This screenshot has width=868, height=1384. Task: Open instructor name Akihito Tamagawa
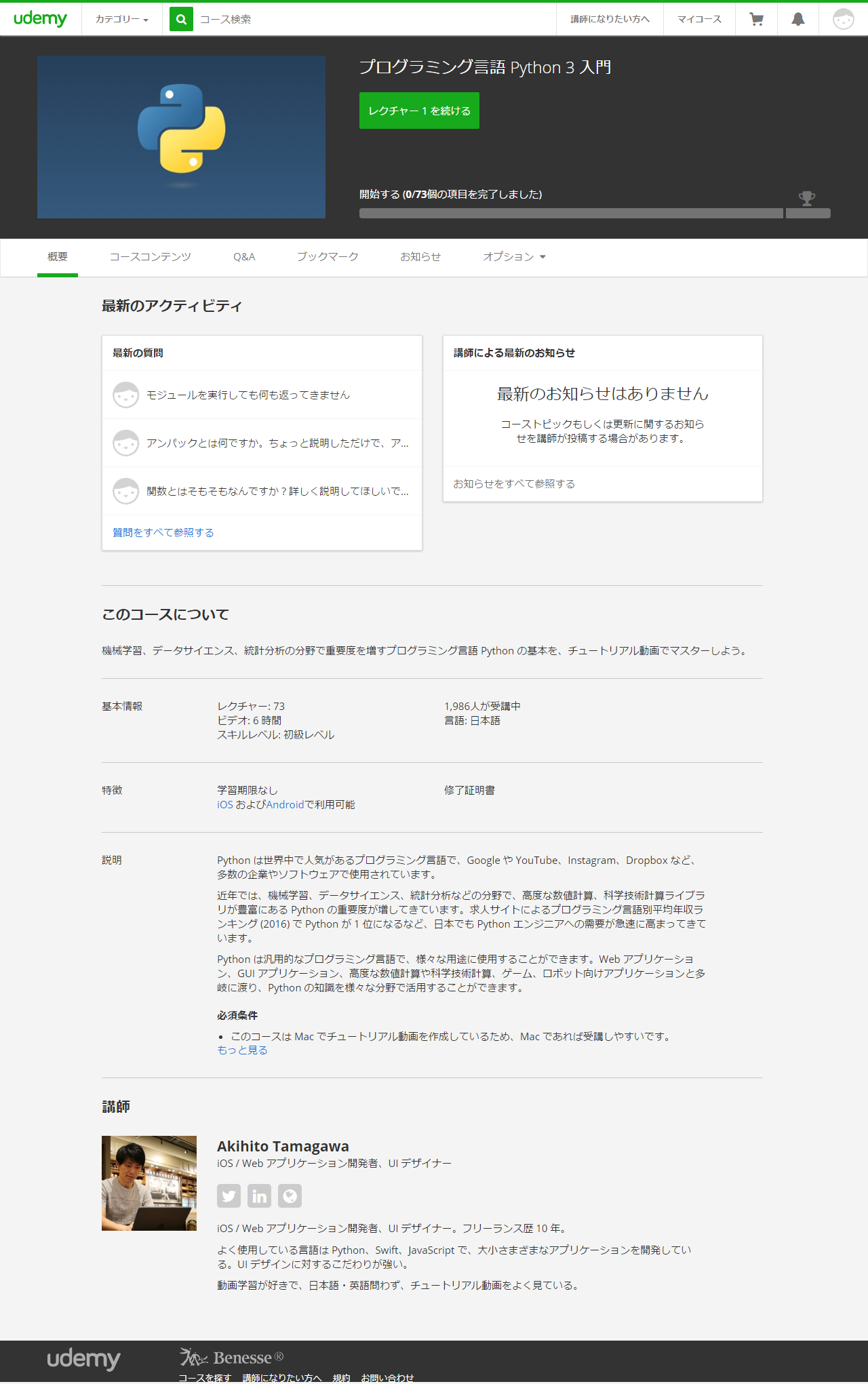(x=283, y=1146)
